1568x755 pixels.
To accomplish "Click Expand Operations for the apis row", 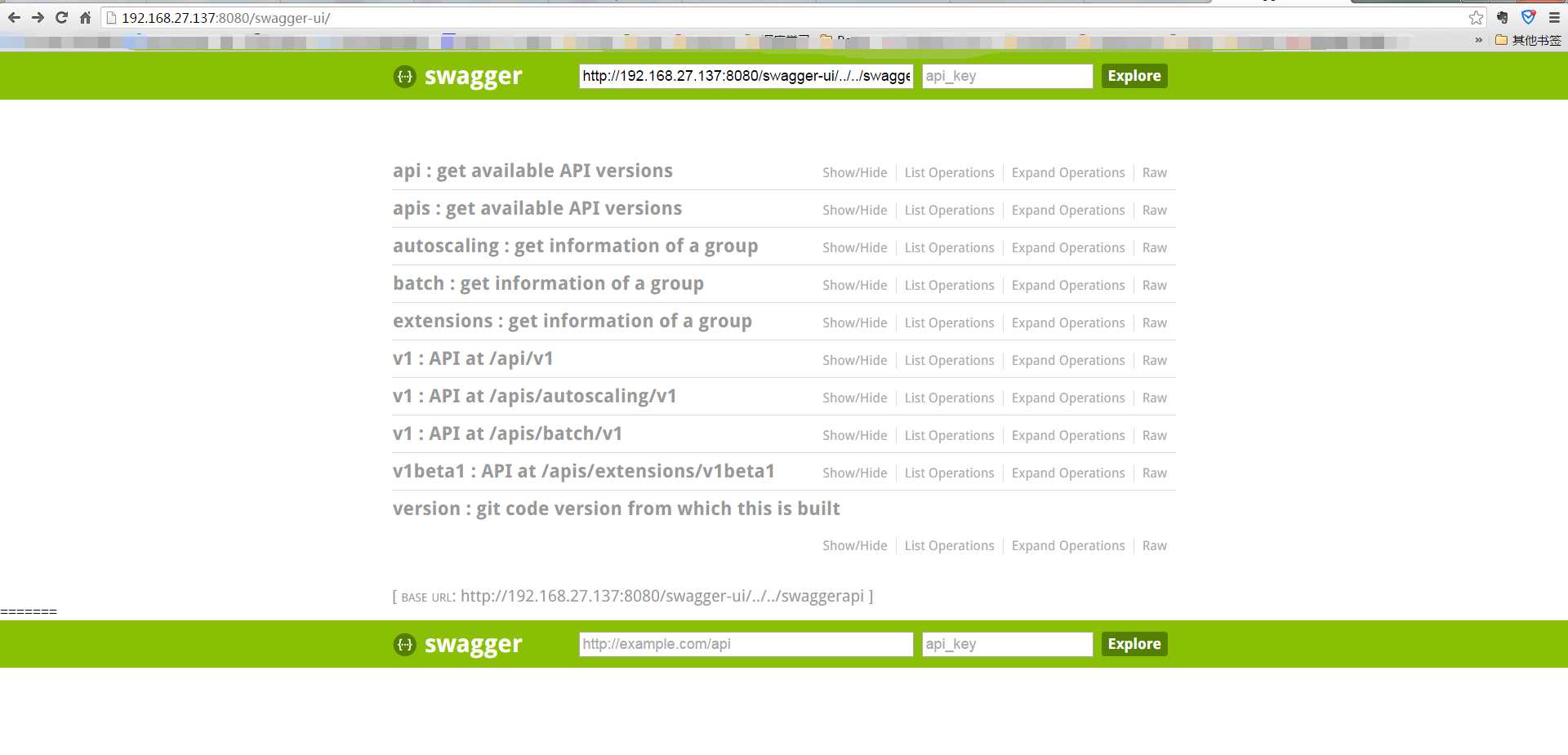I will point(1068,210).
